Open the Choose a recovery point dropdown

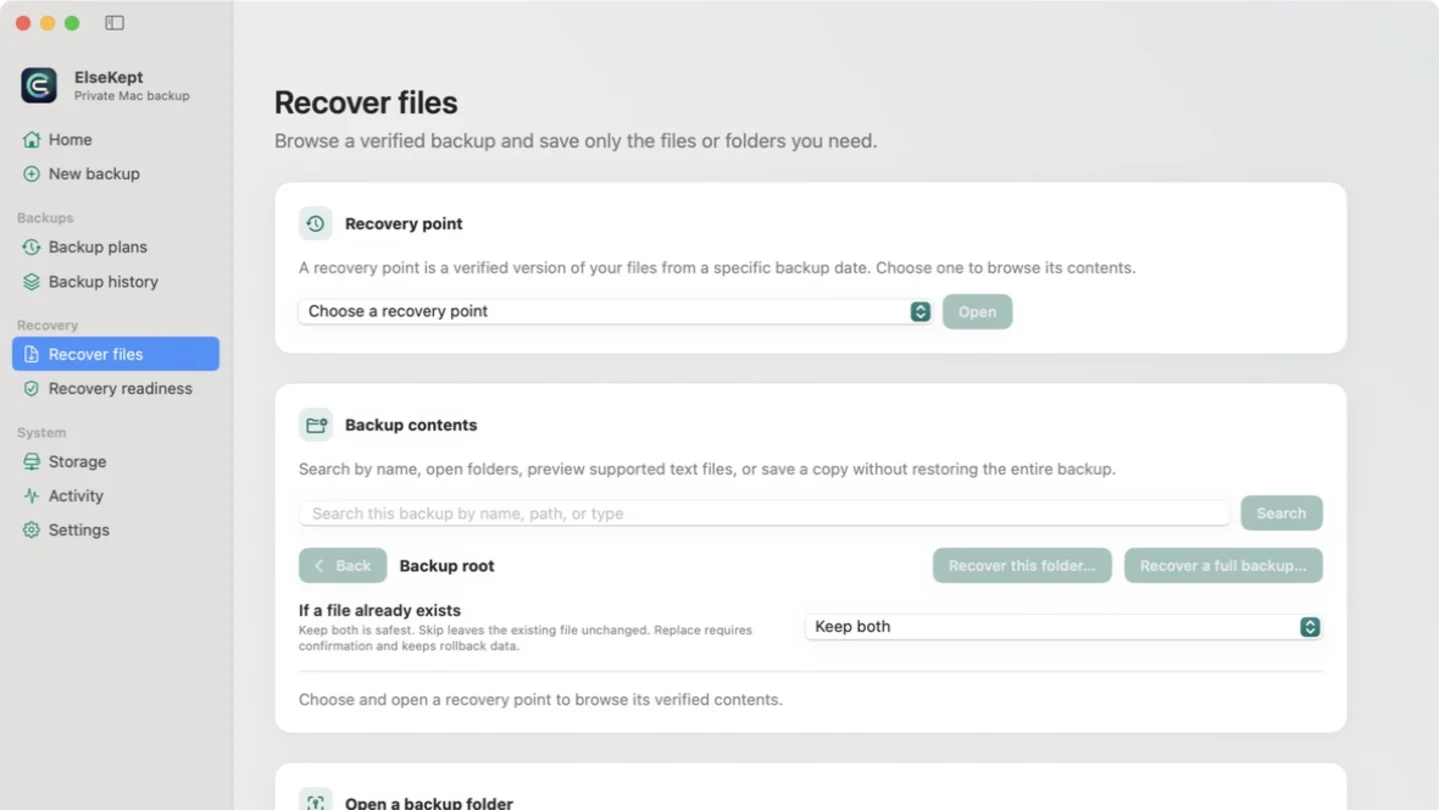point(615,311)
